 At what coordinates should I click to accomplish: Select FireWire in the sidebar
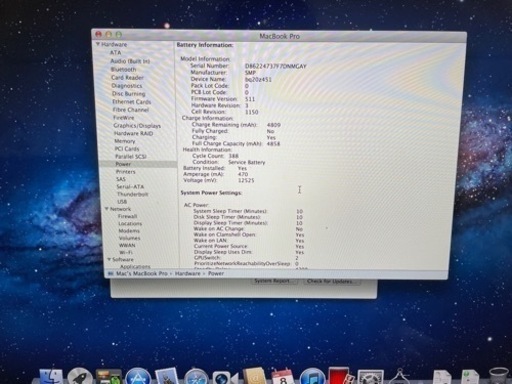tap(123, 118)
